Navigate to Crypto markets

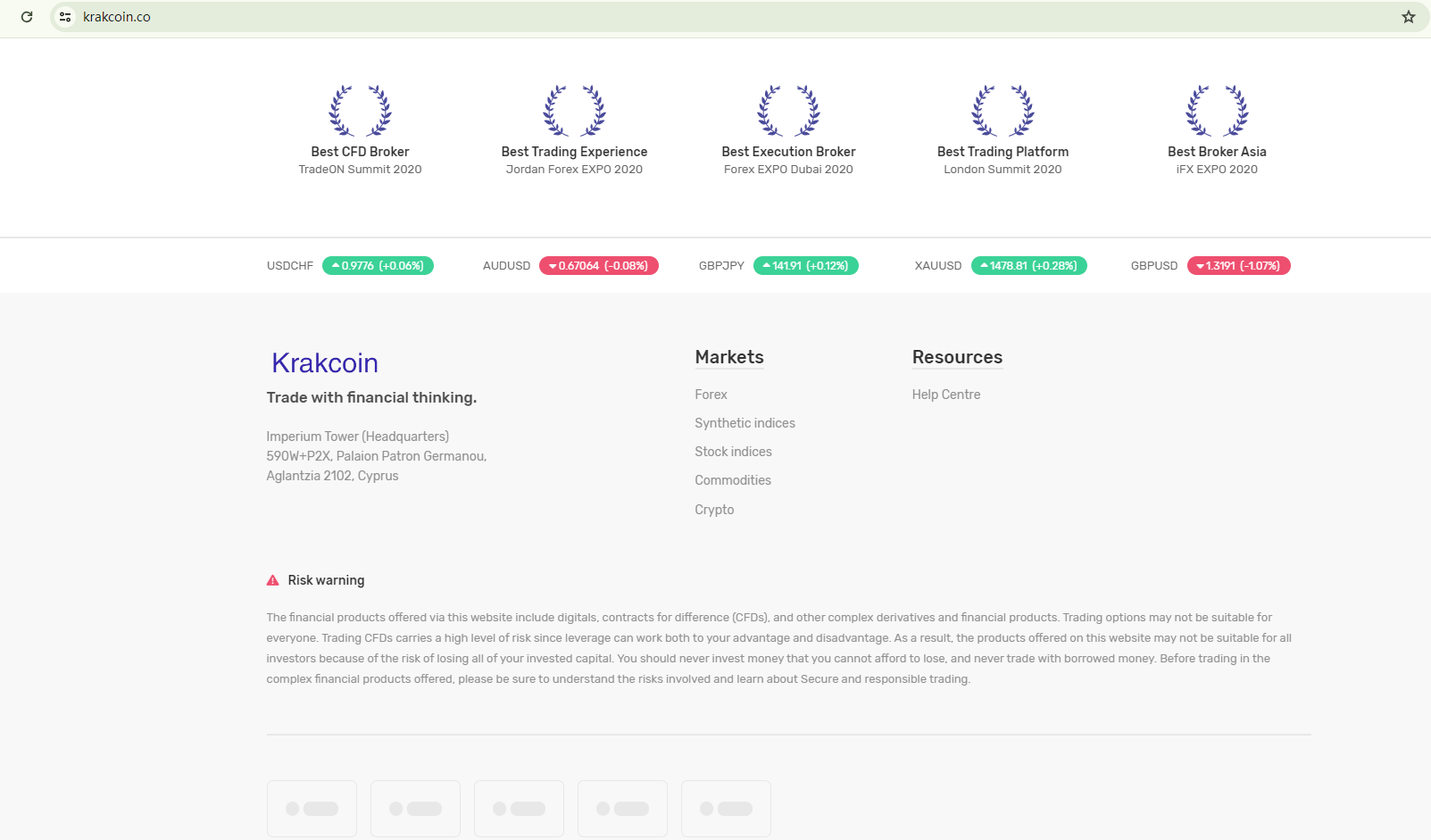click(x=714, y=510)
